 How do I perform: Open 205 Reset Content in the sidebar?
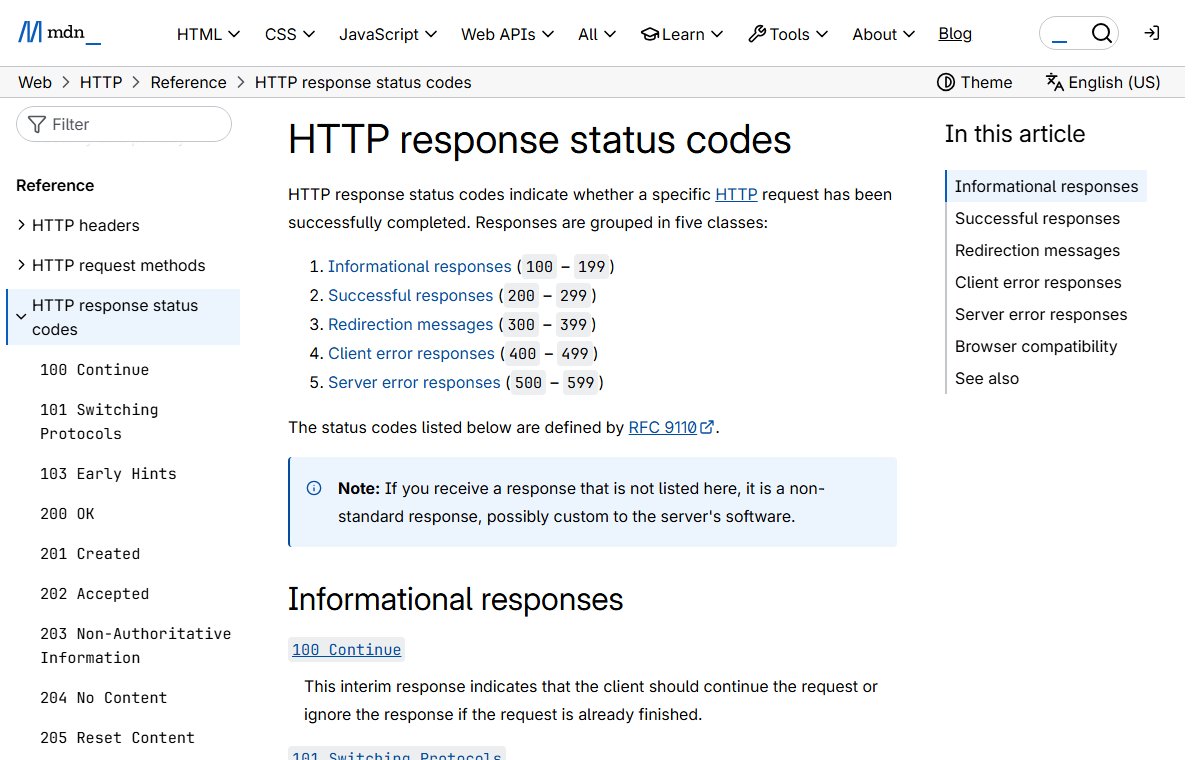click(x=117, y=737)
